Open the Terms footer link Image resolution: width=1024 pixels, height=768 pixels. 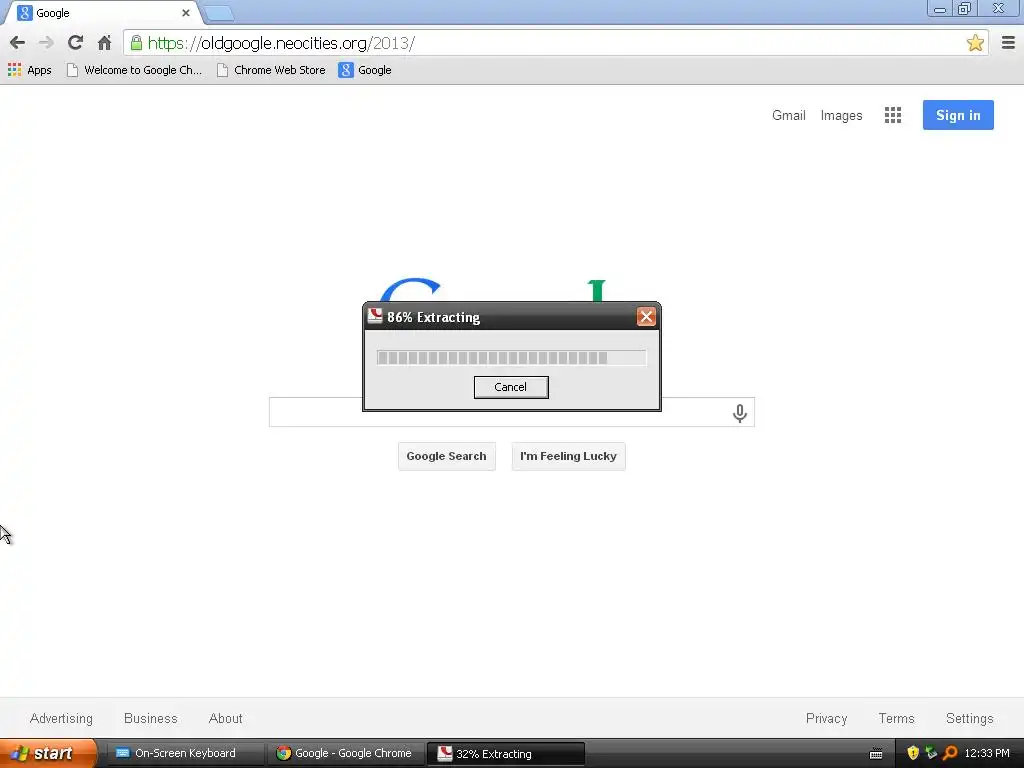pyautogui.click(x=896, y=718)
